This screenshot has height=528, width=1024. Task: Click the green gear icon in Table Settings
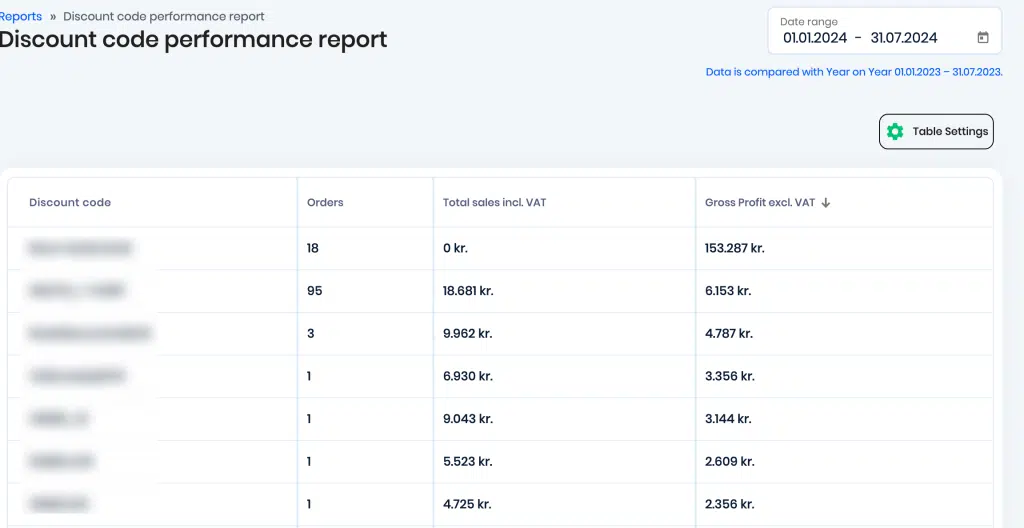[x=895, y=131]
